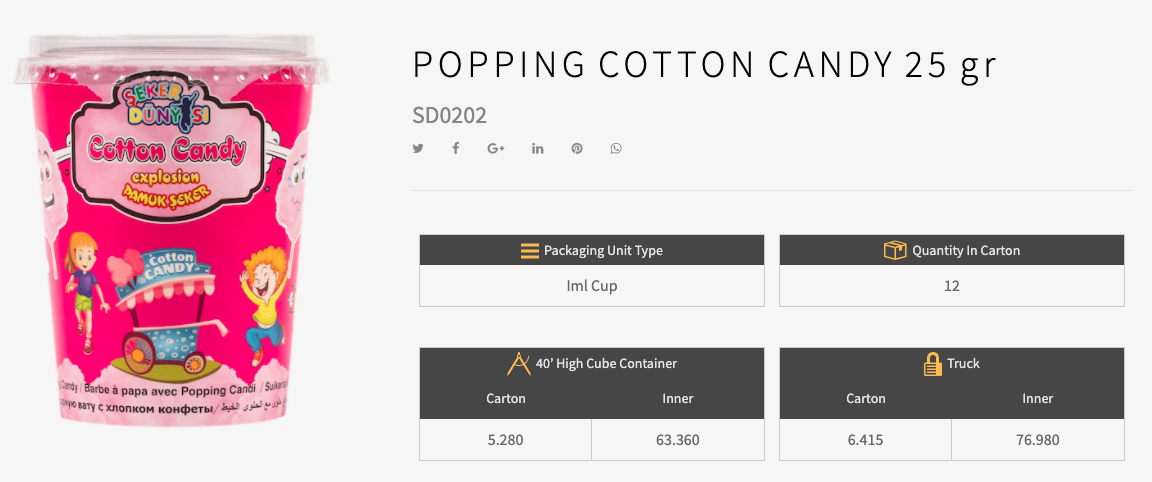Share the product on Facebook

[456, 148]
